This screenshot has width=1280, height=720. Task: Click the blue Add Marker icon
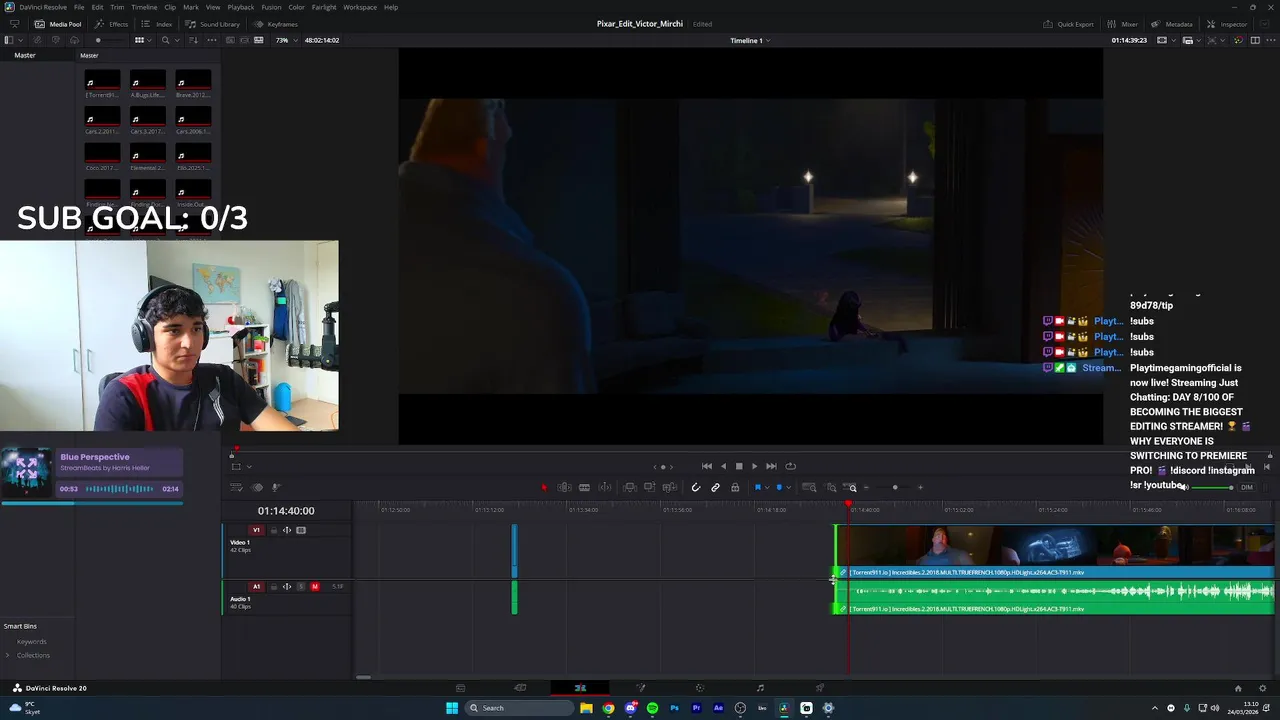pos(779,488)
